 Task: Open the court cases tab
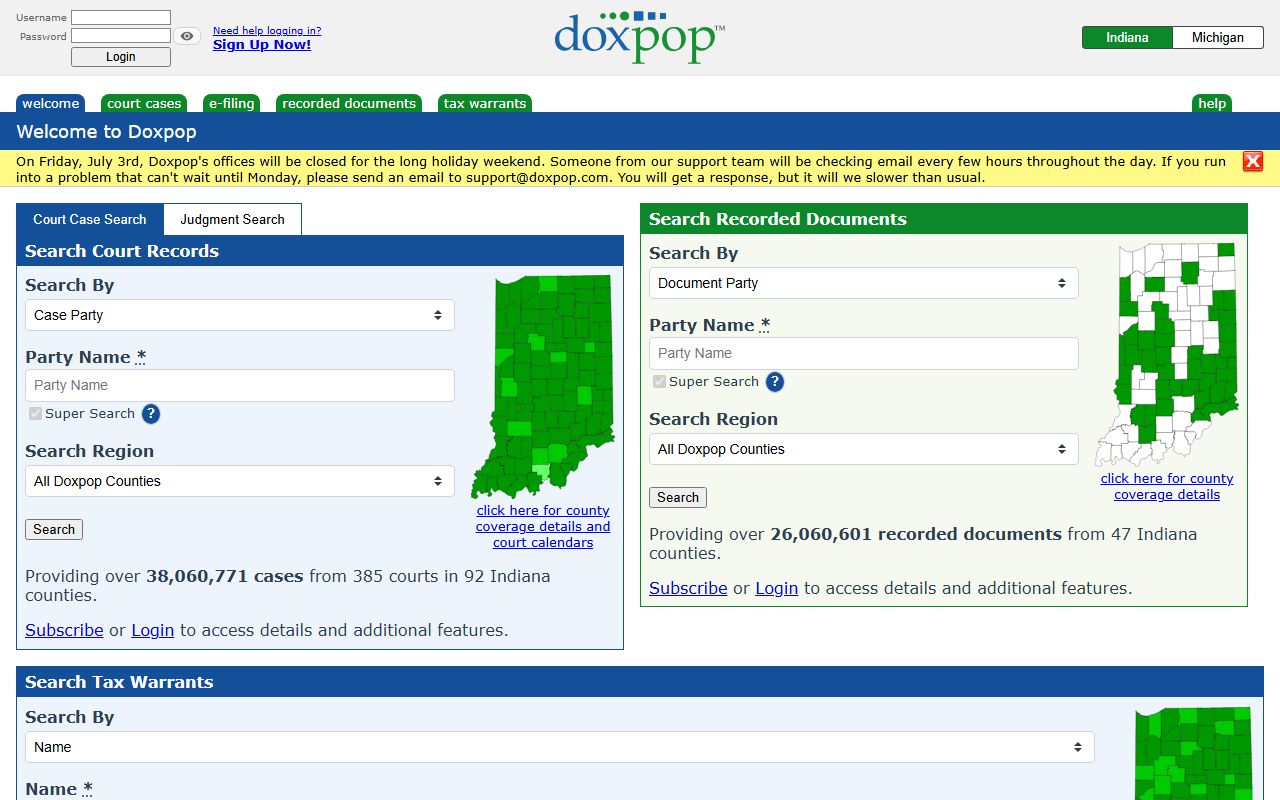(x=144, y=103)
